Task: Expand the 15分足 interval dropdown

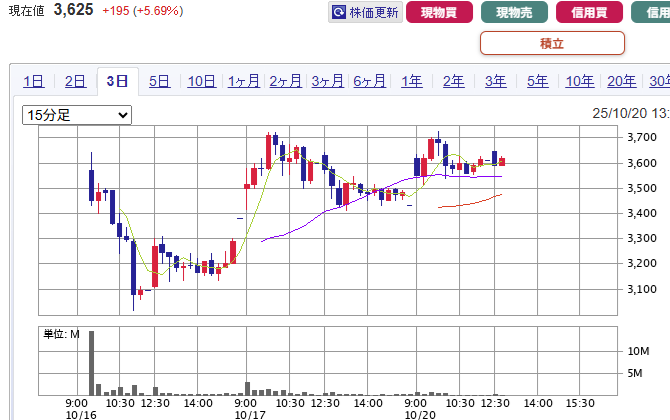Action: coord(77,115)
